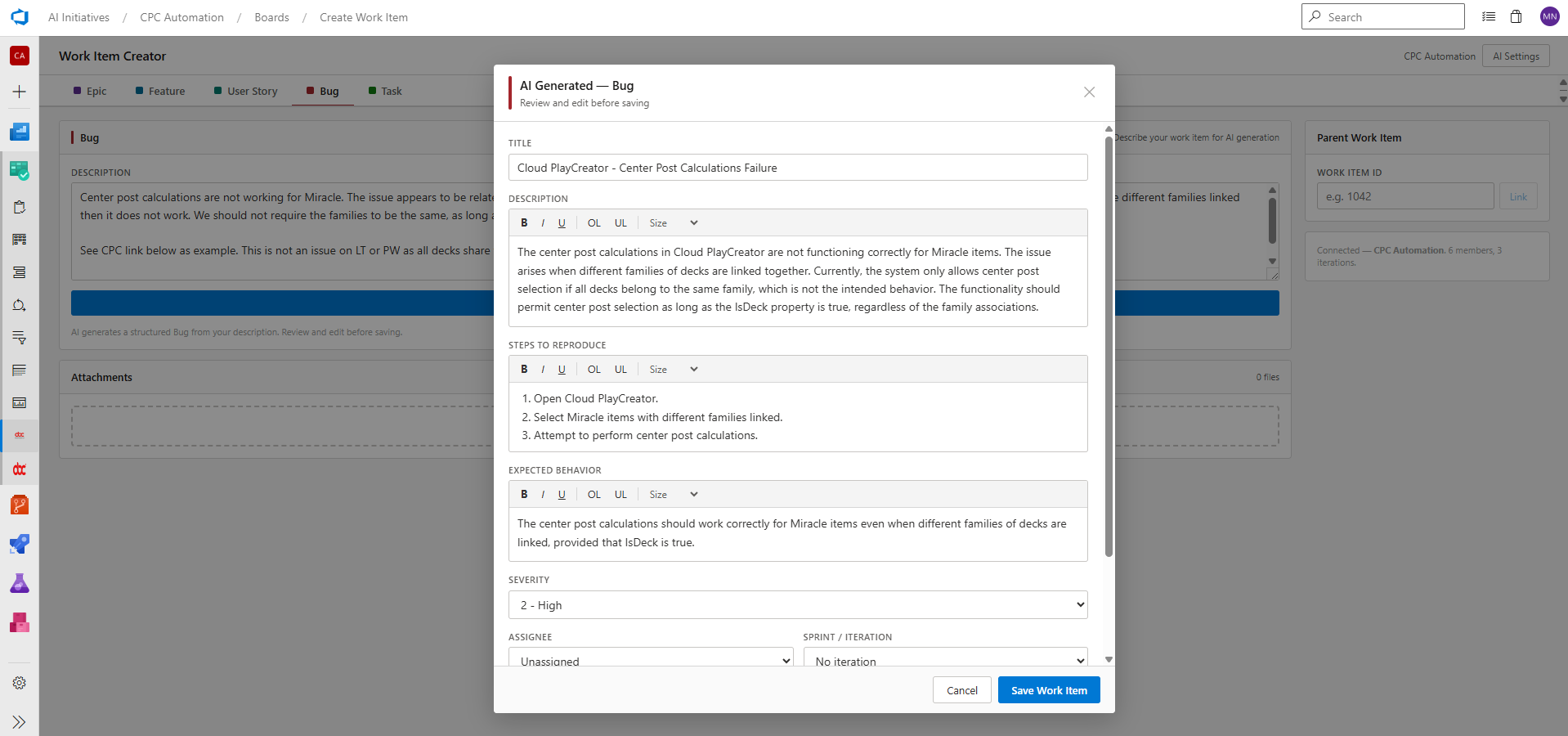Click scrollbar thumb in background Description box
Viewport: 1568px width, 736px height.
(1272, 221)
